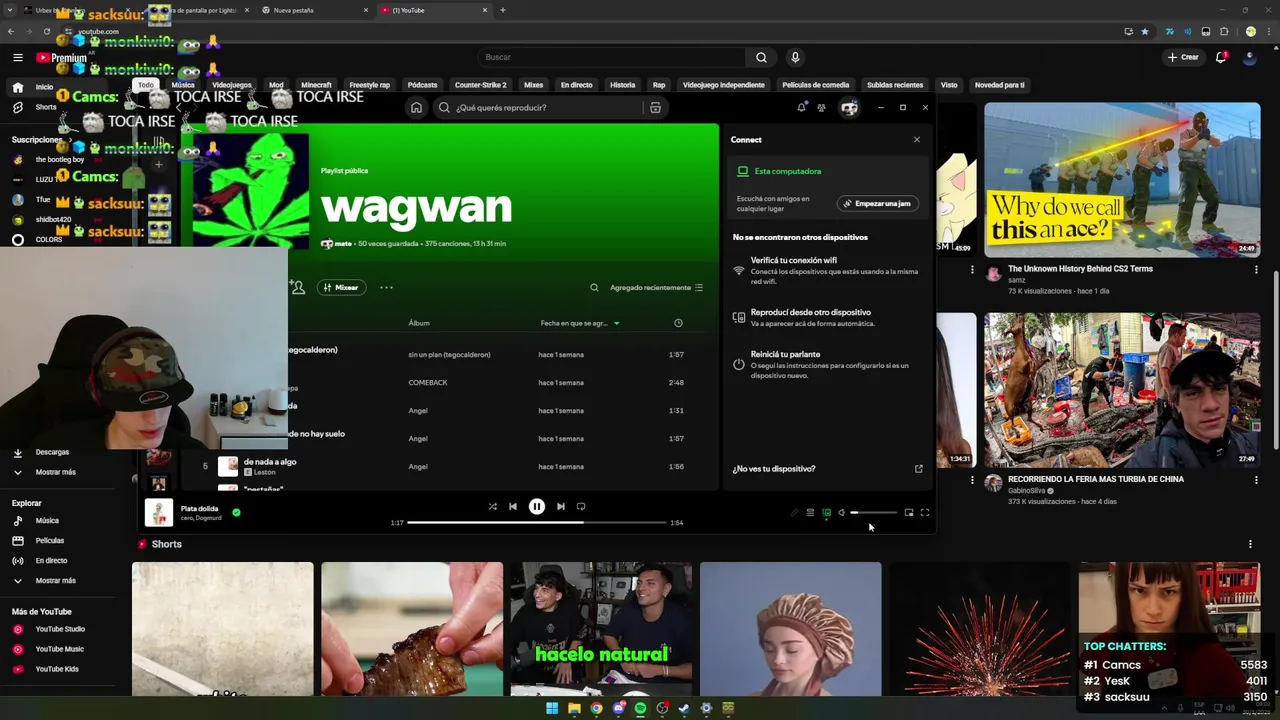Open Spotify miniplayer
1280x720 pixels.
909,513
